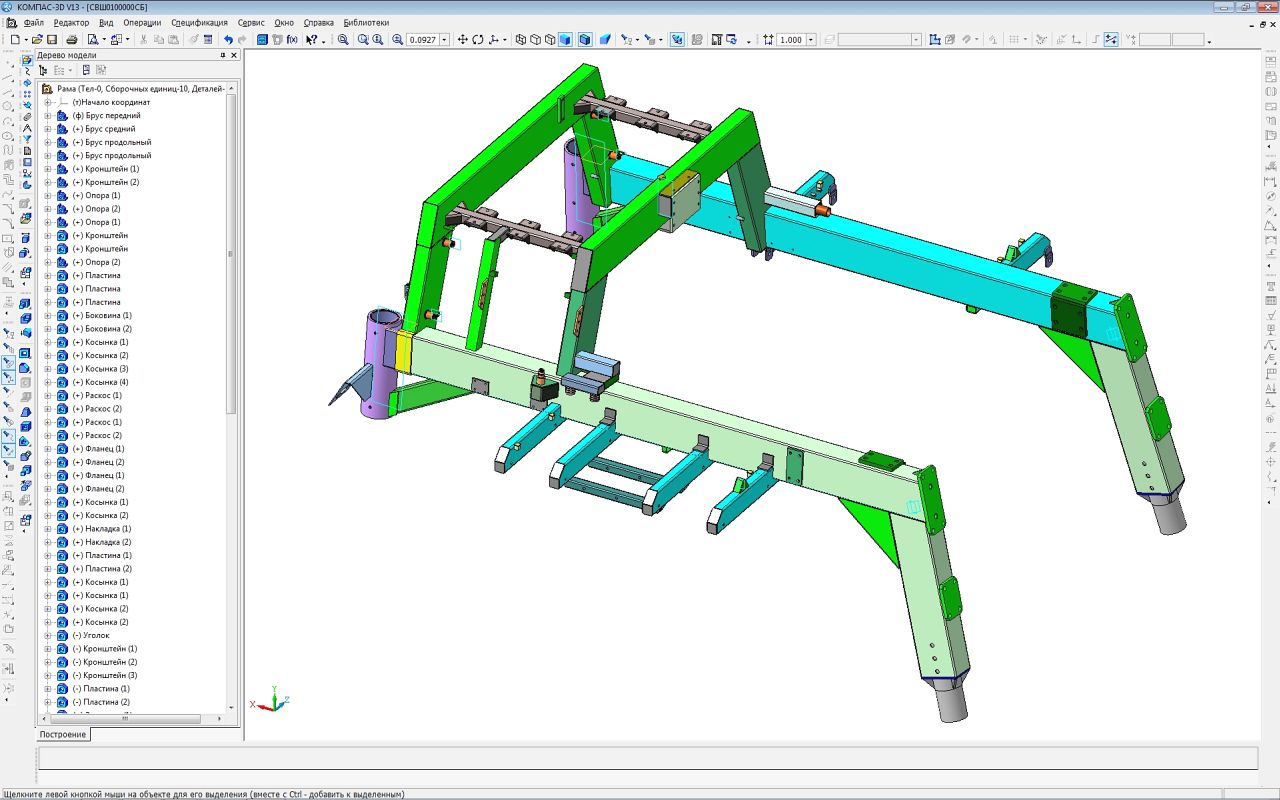The height and width of the screenshot is (800, 1280).
Task: Click the 1.000 step value field
Action: [x=790, y=40]
